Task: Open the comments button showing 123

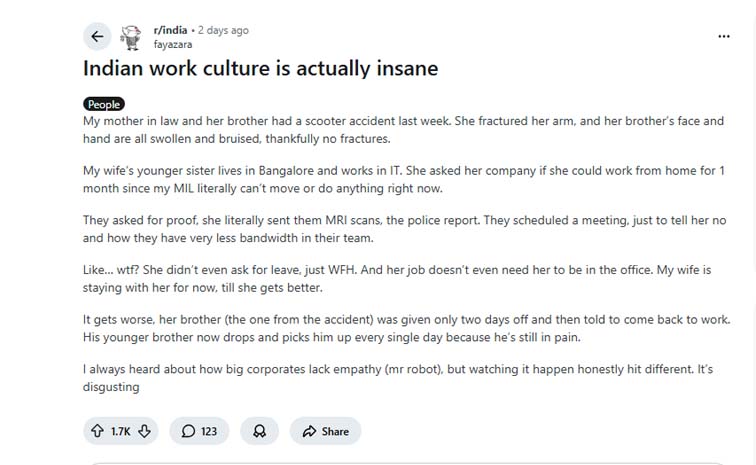Action: (x=199, y=431)
